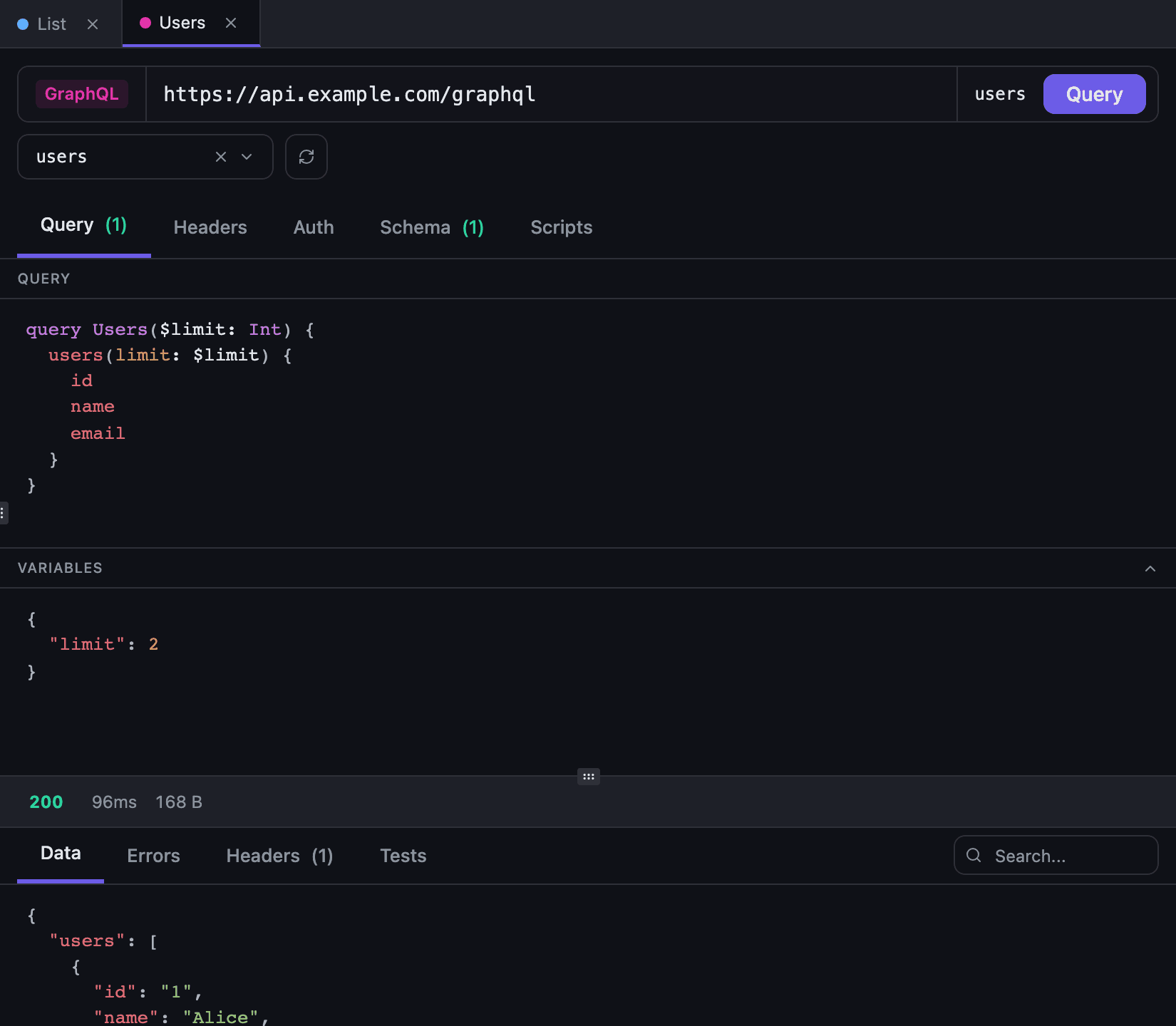Viewport: 1176px width, 1026px height.
Task: Click the 168 B response size
Action: point(179,802)
